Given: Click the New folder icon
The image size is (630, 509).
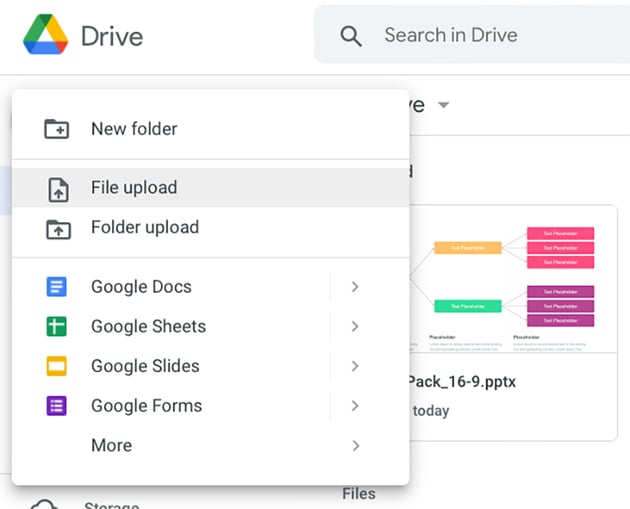Looking at the screenshot, I should [57, 129].
